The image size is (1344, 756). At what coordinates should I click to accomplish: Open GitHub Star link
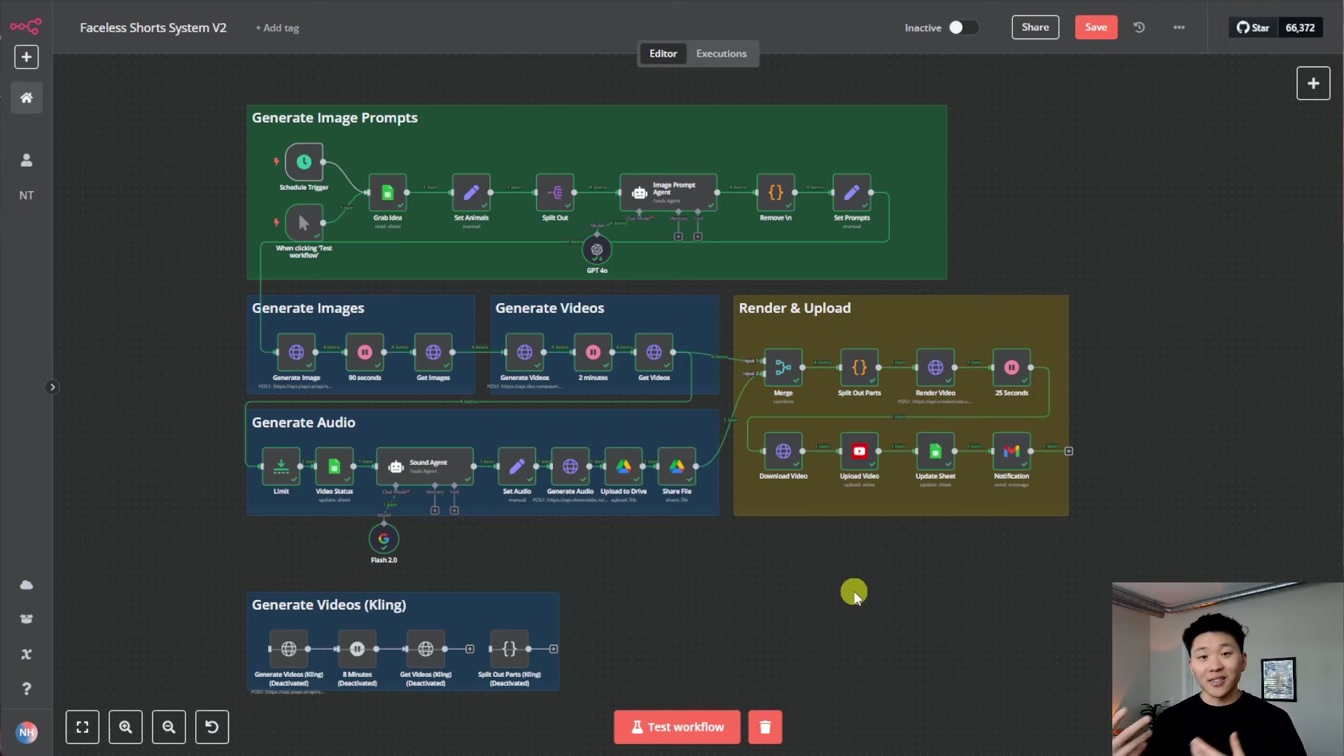[1252, 28]
